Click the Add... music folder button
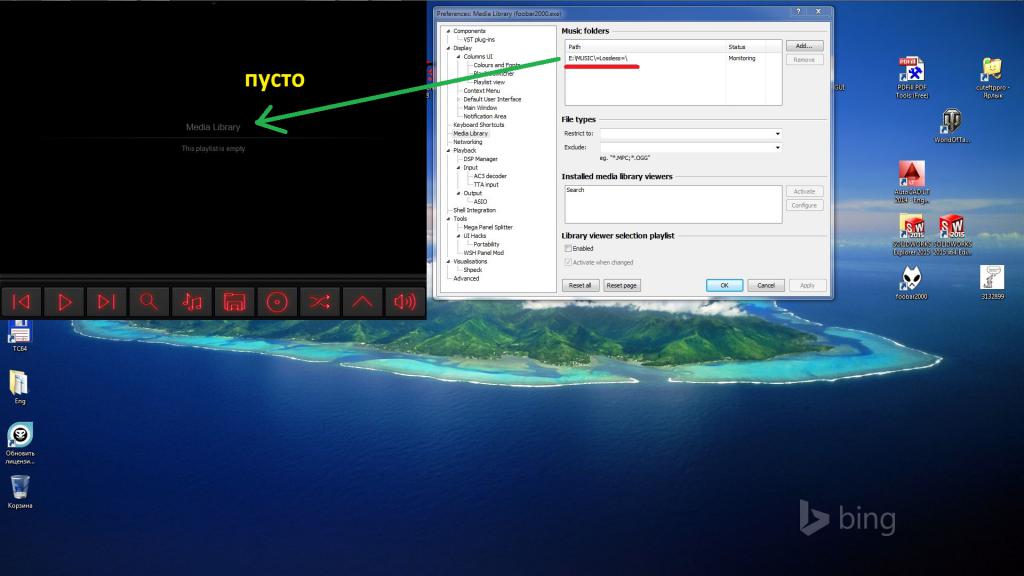 click(x=803, y=46)
